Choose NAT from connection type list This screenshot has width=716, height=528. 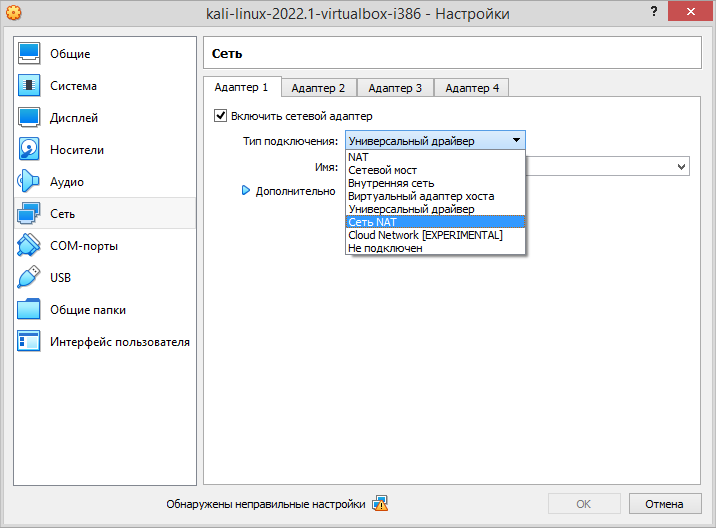point(436,157)
